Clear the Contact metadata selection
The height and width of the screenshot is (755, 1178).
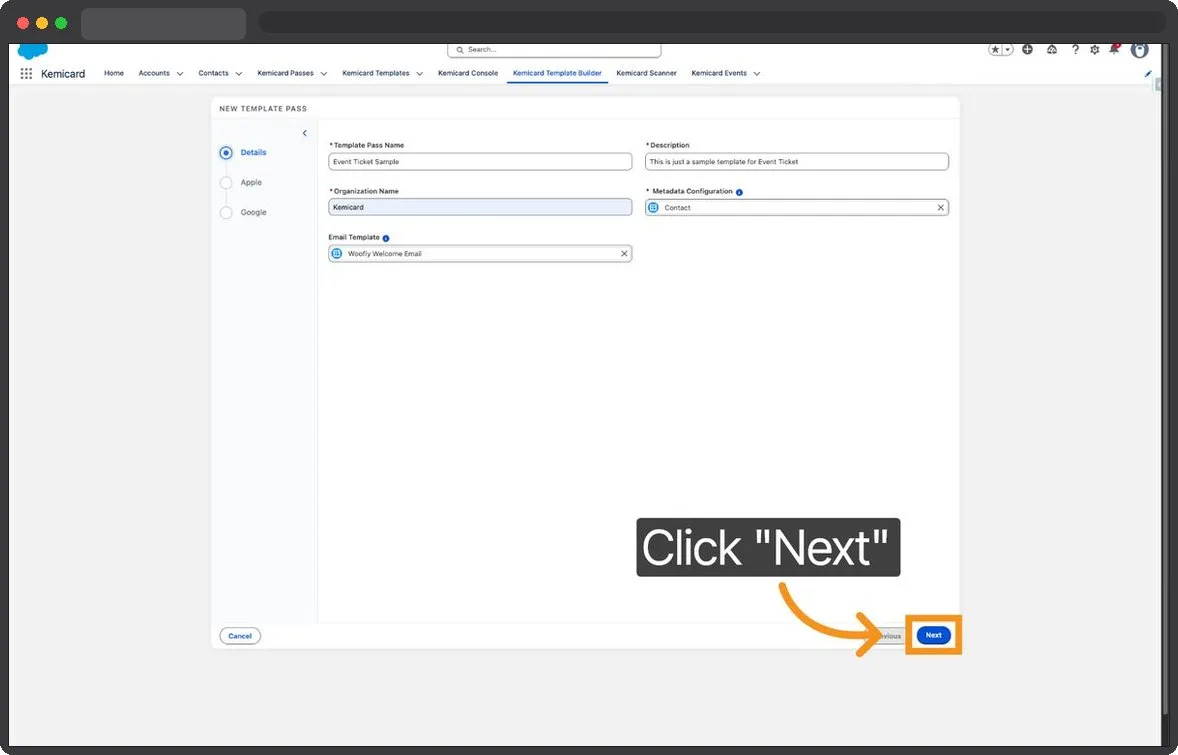click(941, 207)
